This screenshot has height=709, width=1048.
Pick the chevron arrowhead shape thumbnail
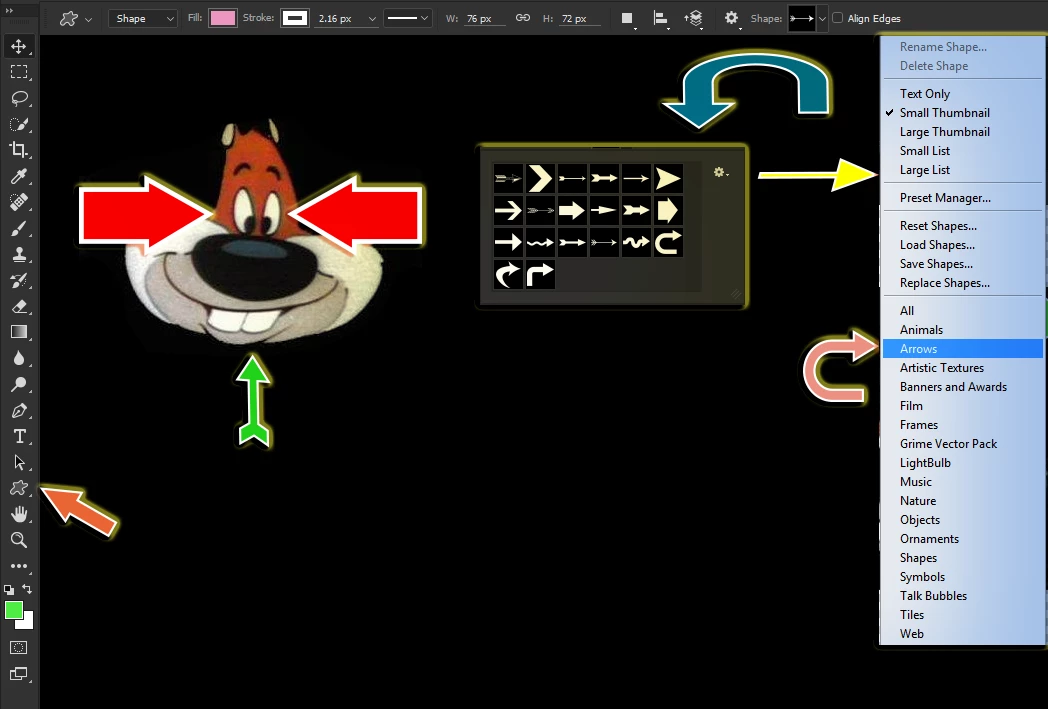click(x=540, y=178)
